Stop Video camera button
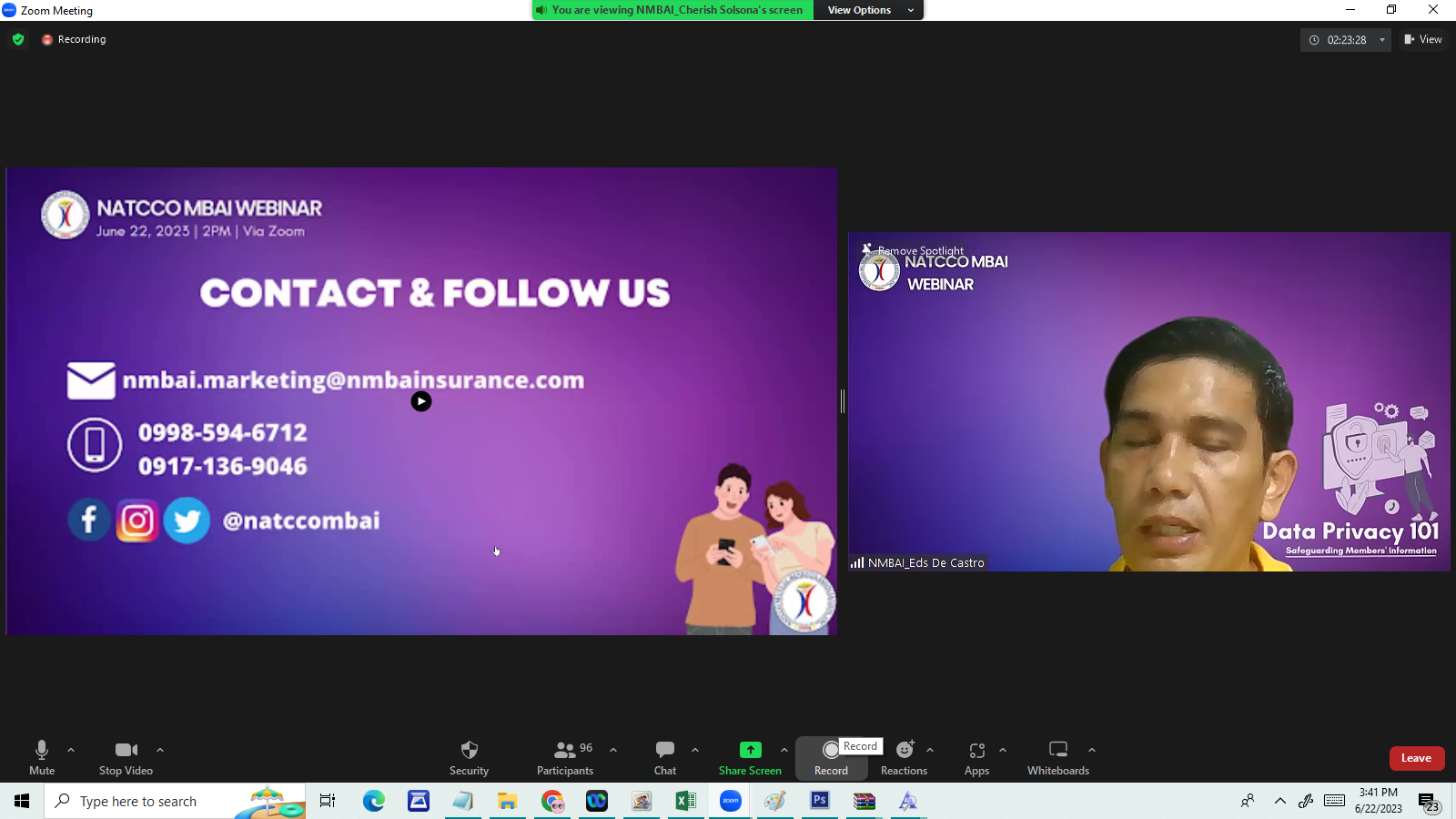Screen dimensions: 1456x819 126,757
